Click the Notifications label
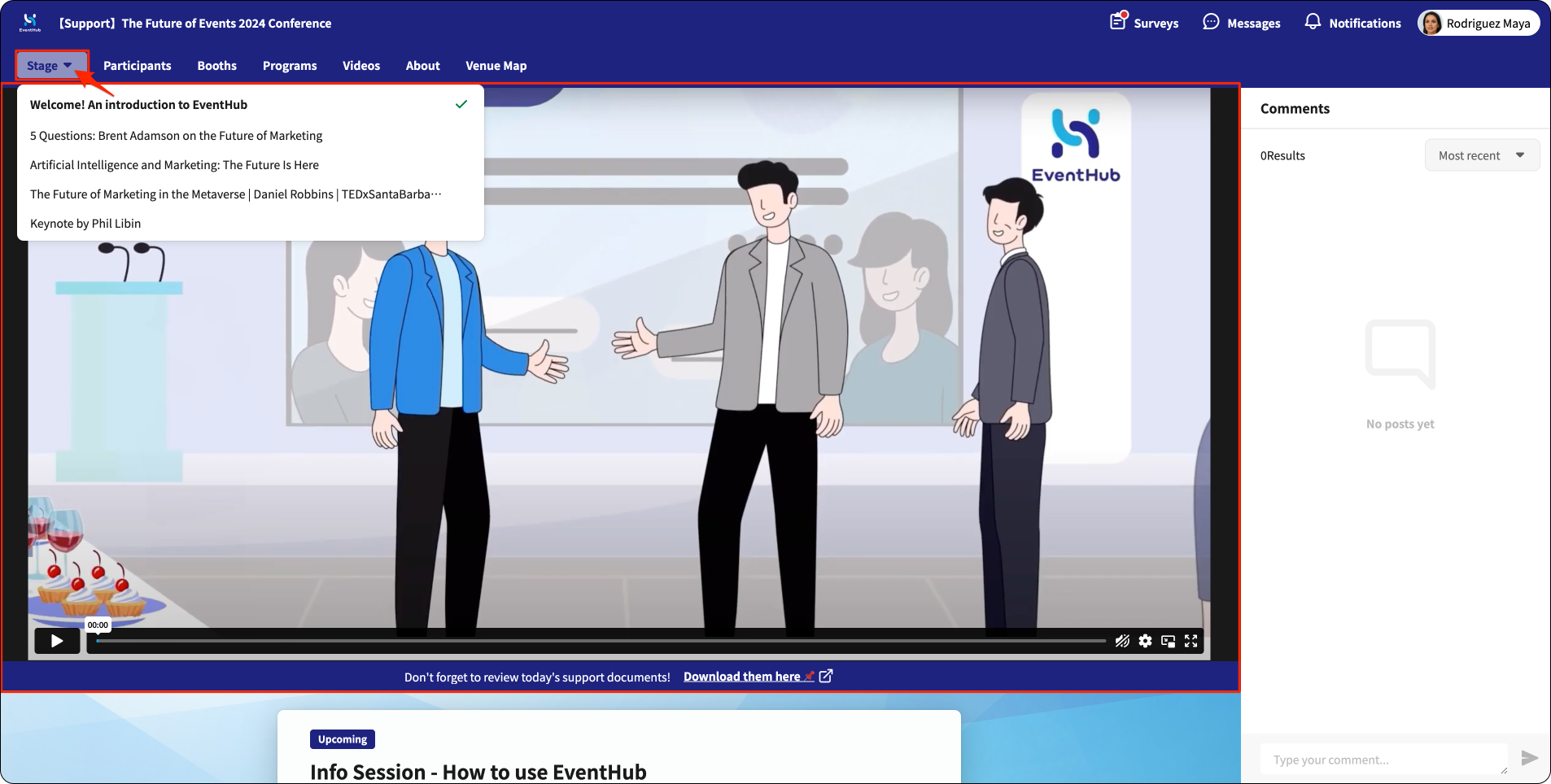The width and height of the screenshot is (1551, 784). tap(1365, 24)
